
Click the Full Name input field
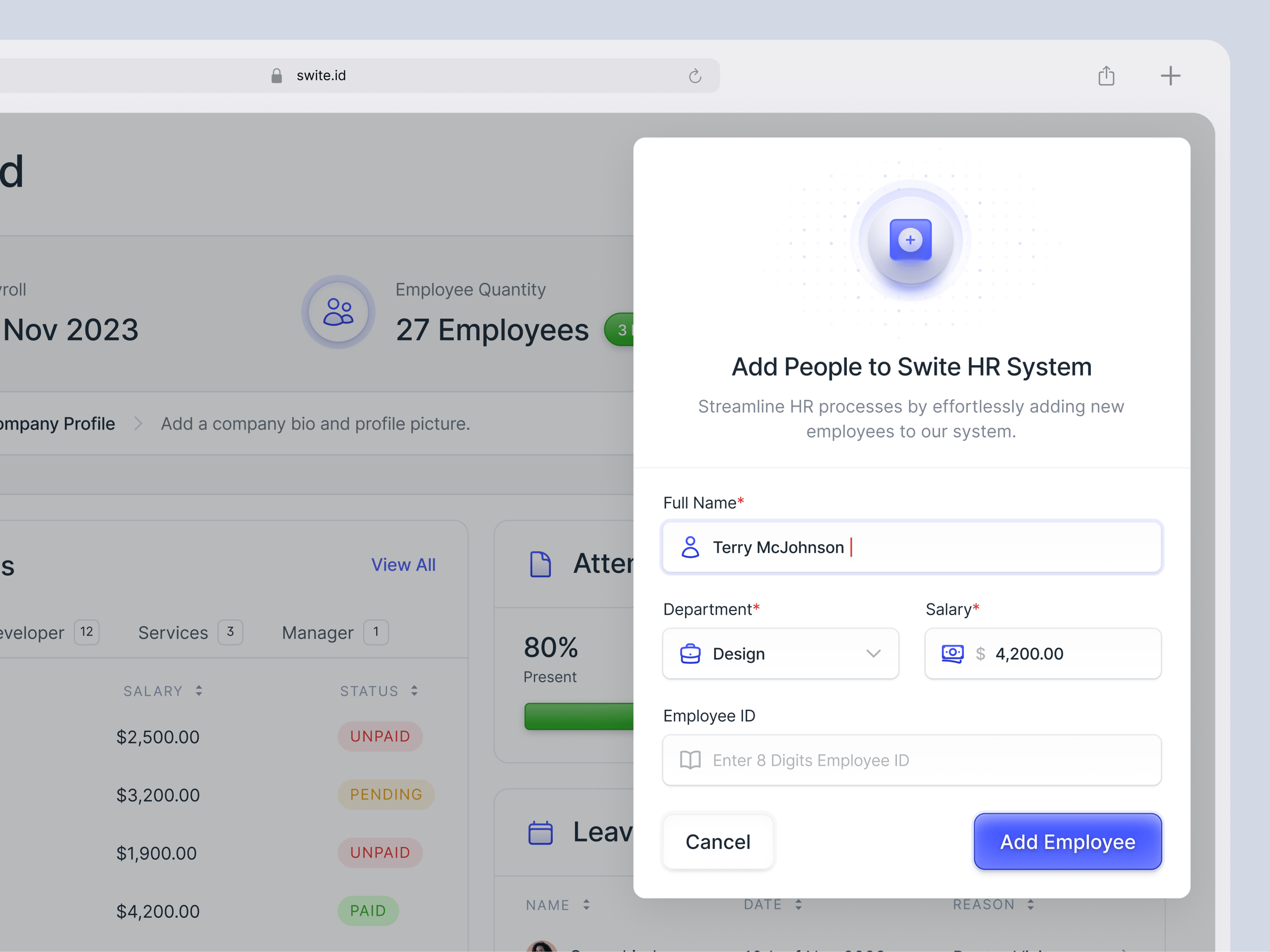coord(912,547)
